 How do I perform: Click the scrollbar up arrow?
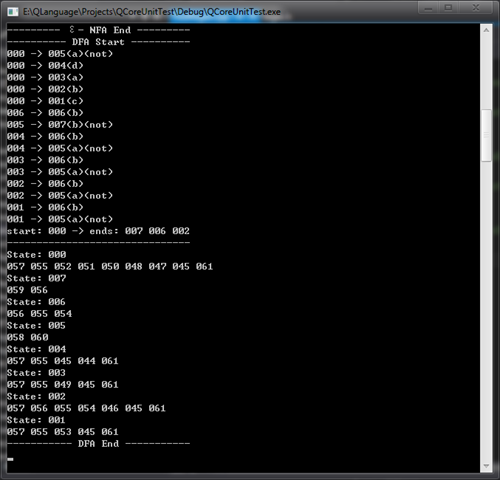pos(486,30)
